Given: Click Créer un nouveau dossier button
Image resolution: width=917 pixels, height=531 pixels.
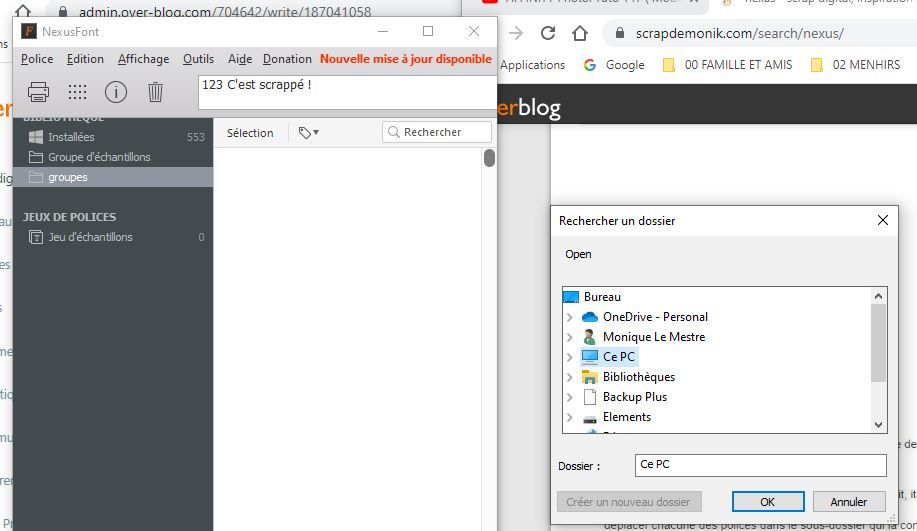Looking at the screenshot, I should click(629, 502).
